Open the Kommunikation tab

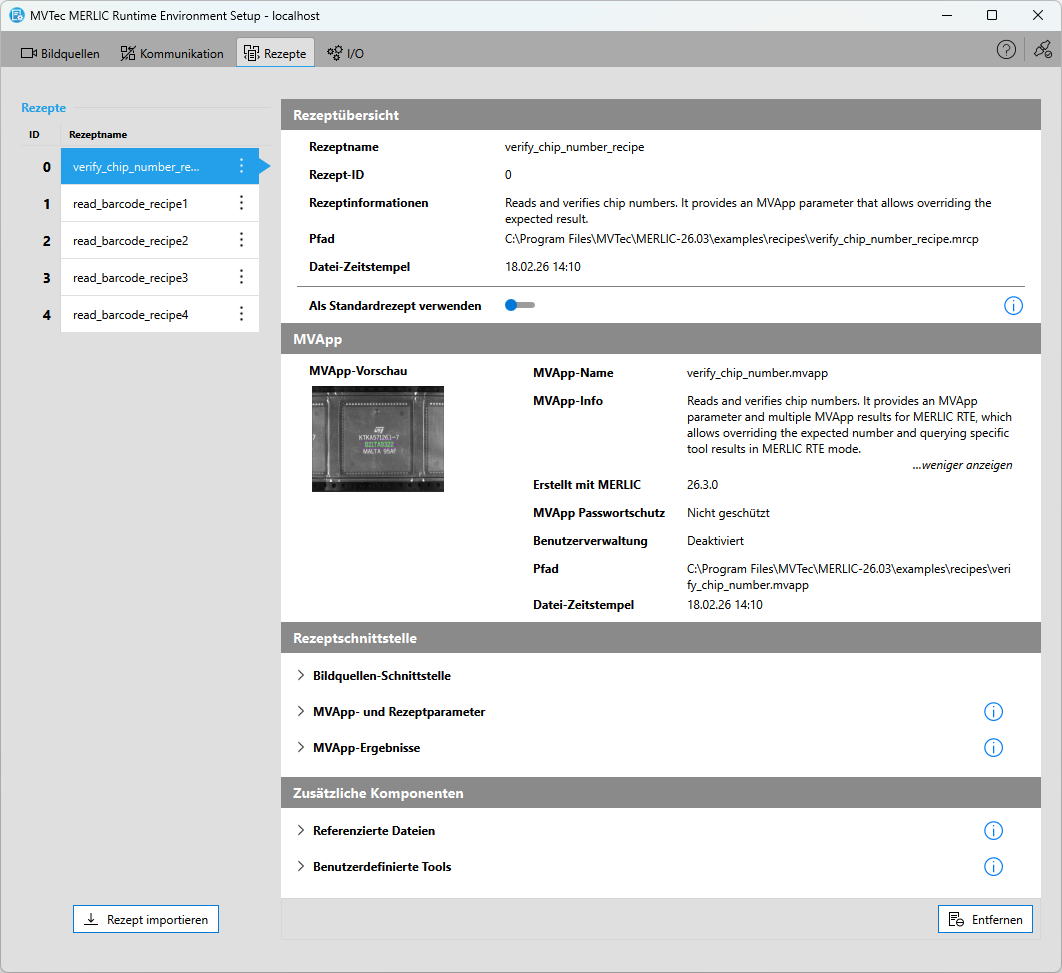(x=172, y=54)
